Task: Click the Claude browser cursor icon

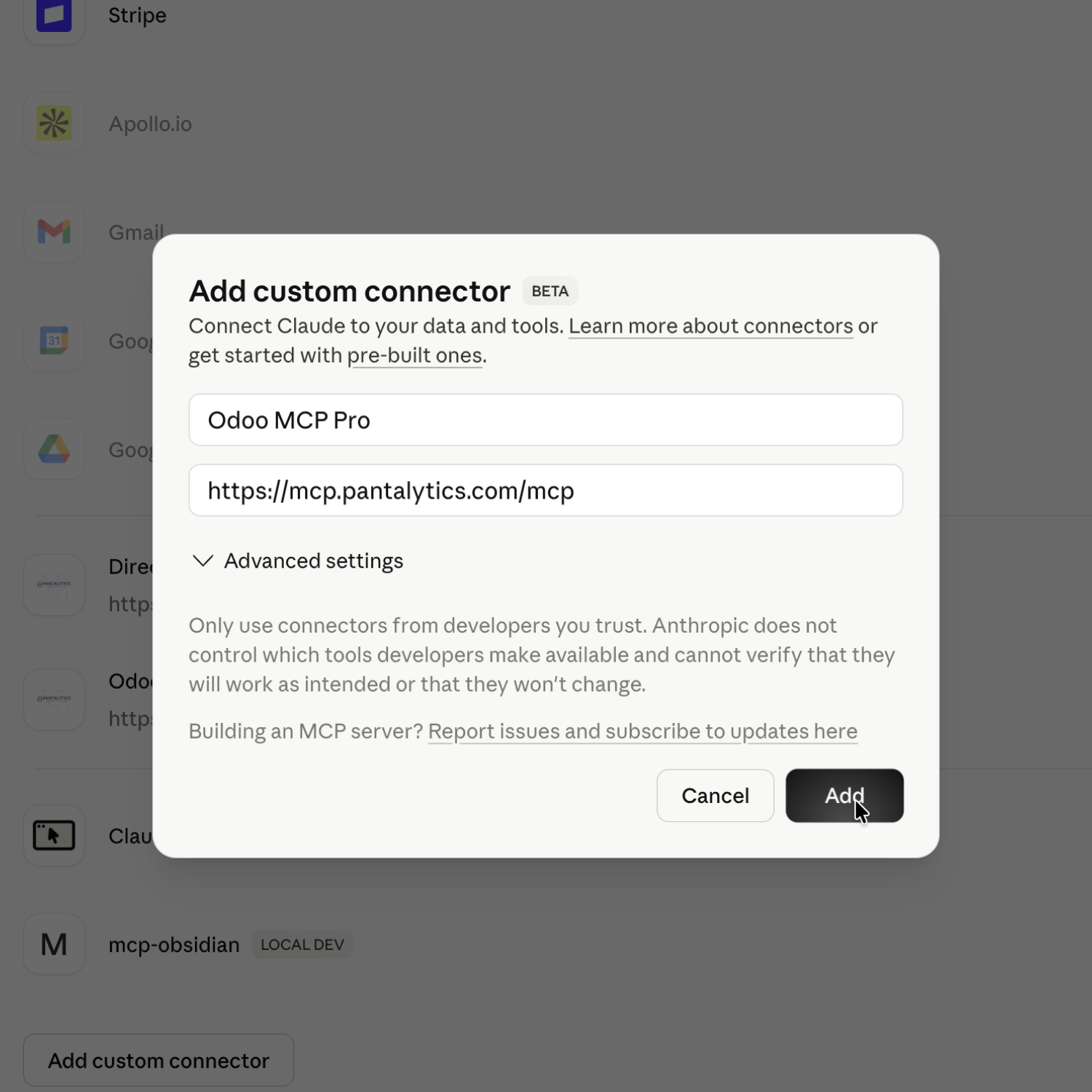Action: click(54, 836)
